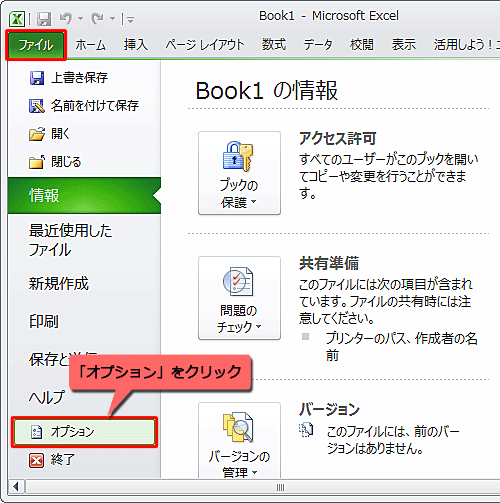
Task: Click the バージョン heading text
Action: coord(329,409)
